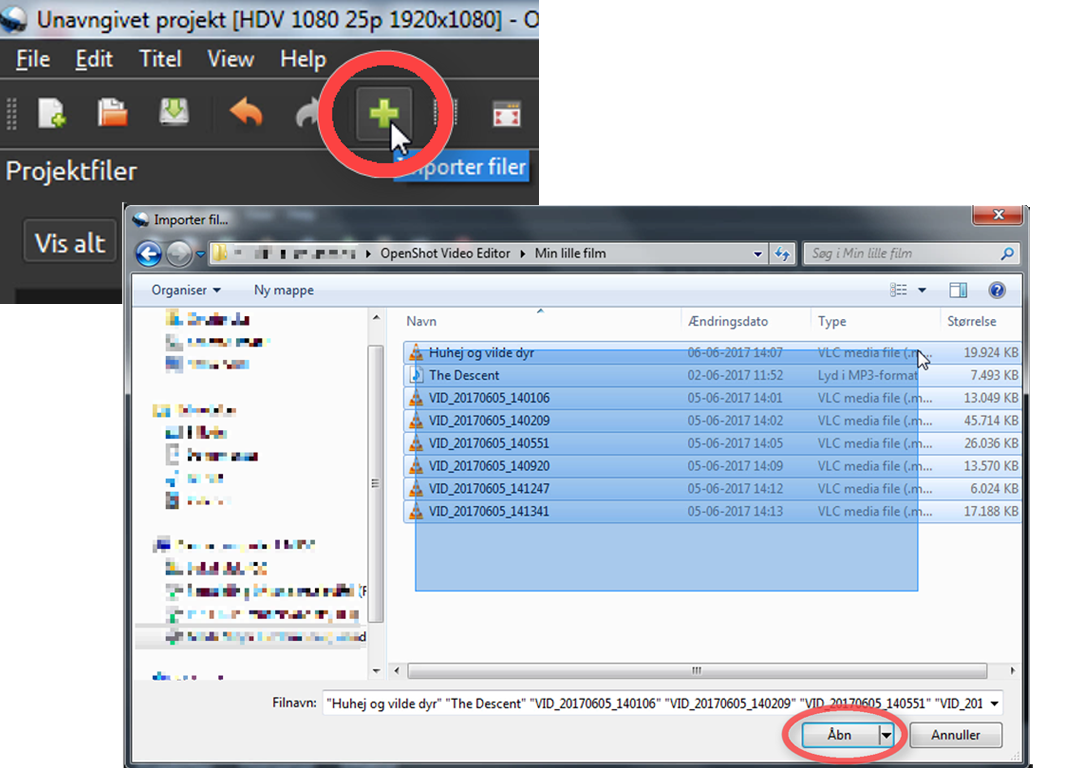Click the OpenShot Video Editor breadcrumb

tap(446, 253)
